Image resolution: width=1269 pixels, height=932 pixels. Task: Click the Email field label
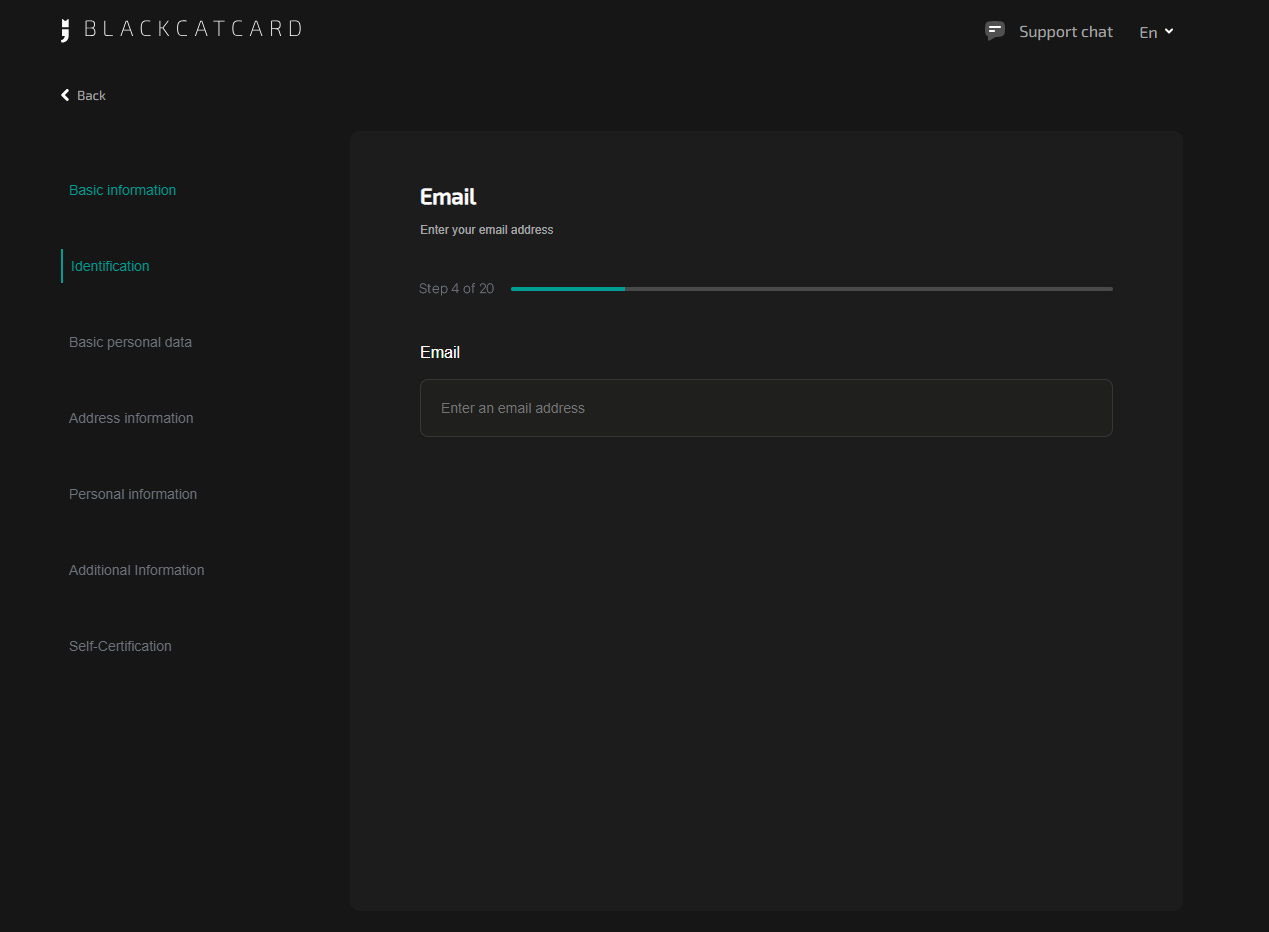(440, 353)
